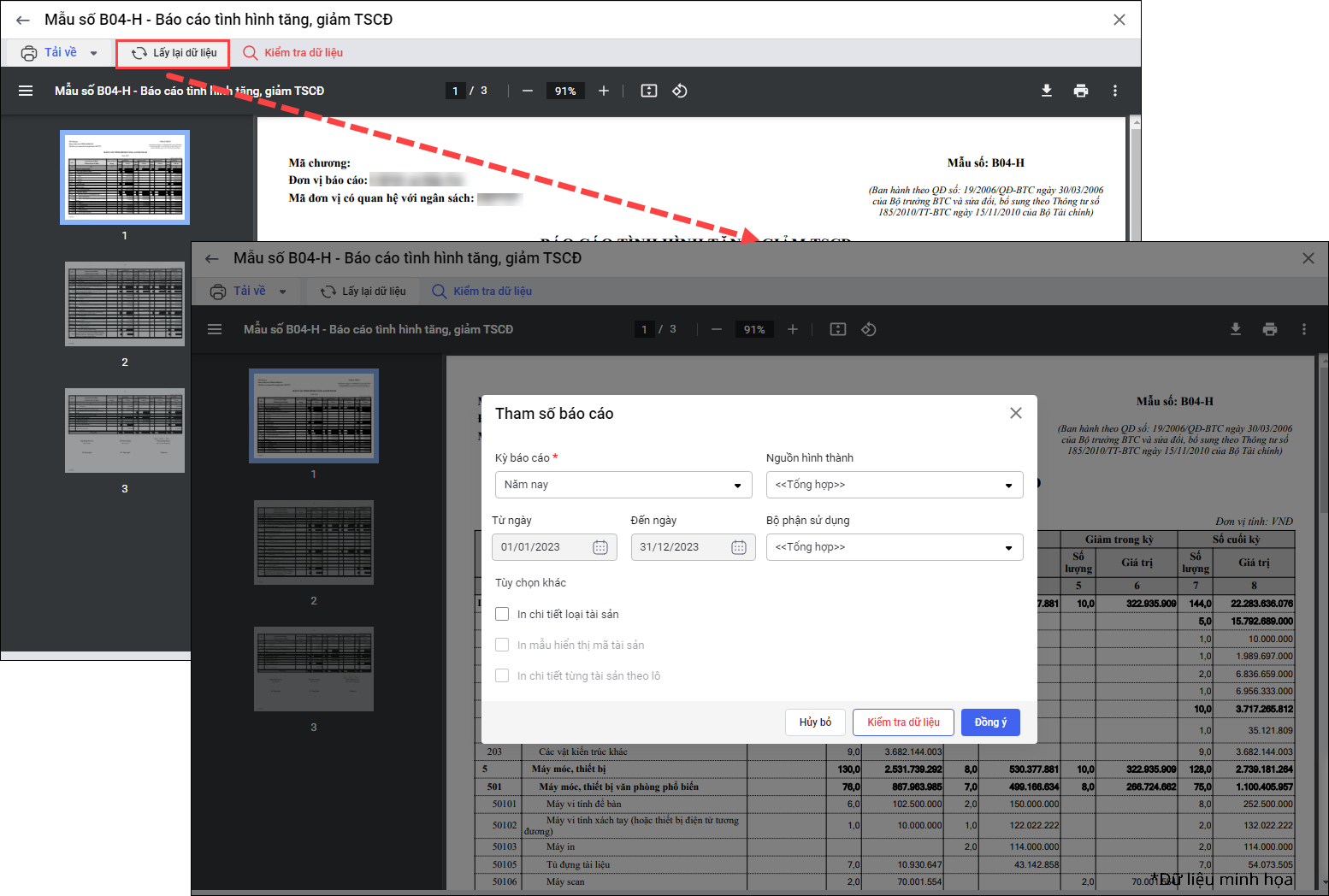Open more options menu in front PDF toolbar

(x=1304, y=329)
